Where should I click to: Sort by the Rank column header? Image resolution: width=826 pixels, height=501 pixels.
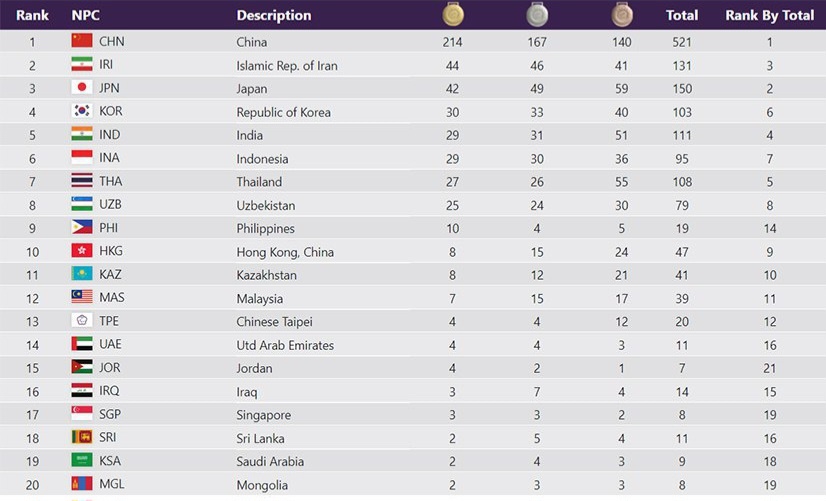(x=32, y=15)
